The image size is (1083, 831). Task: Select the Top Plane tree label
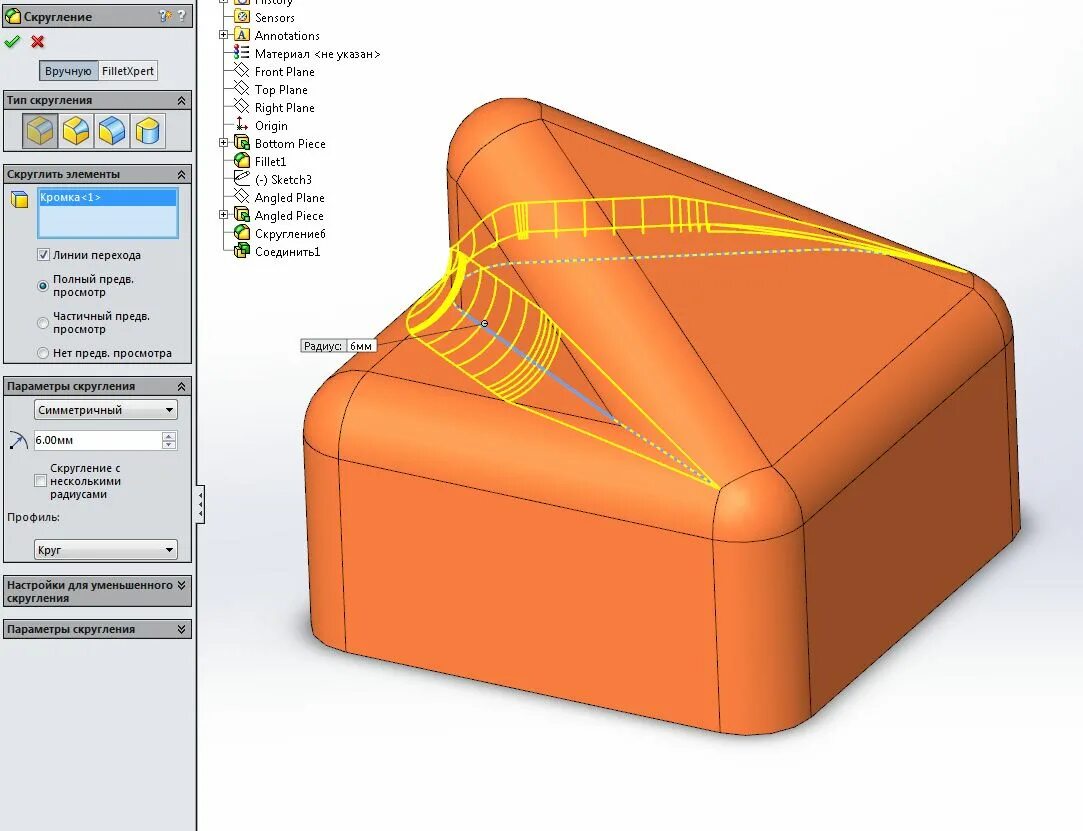(x=281, y=90)
